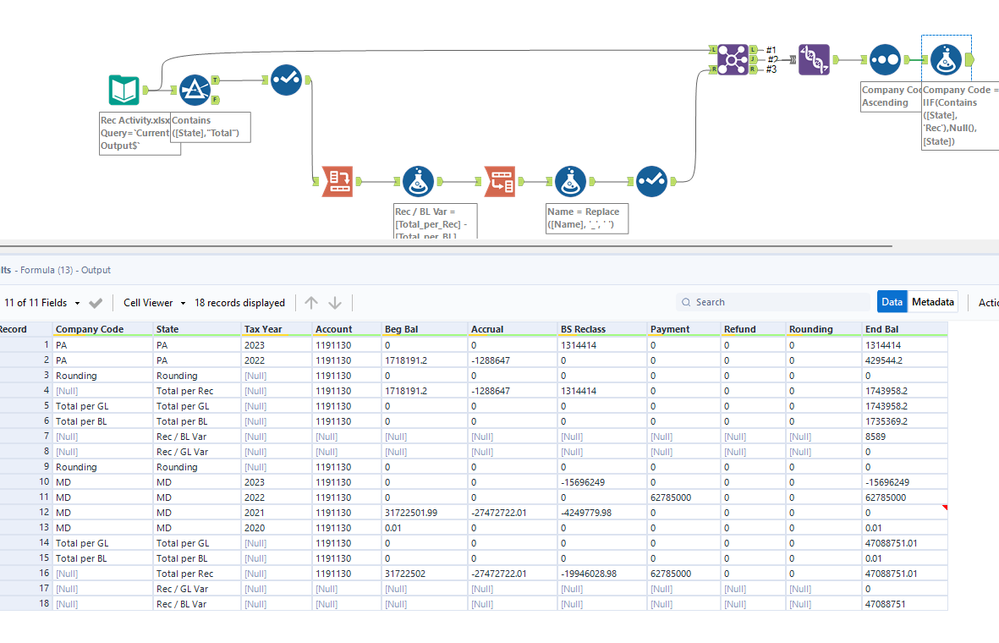Click the Name = Replace annotation box

click(587, 218)
